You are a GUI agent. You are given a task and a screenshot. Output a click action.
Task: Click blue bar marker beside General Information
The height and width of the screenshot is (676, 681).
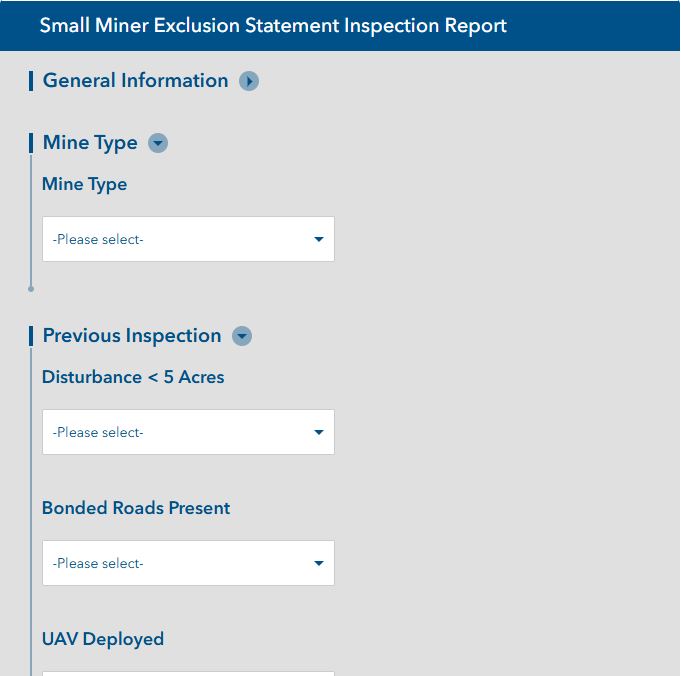(31, 81)
